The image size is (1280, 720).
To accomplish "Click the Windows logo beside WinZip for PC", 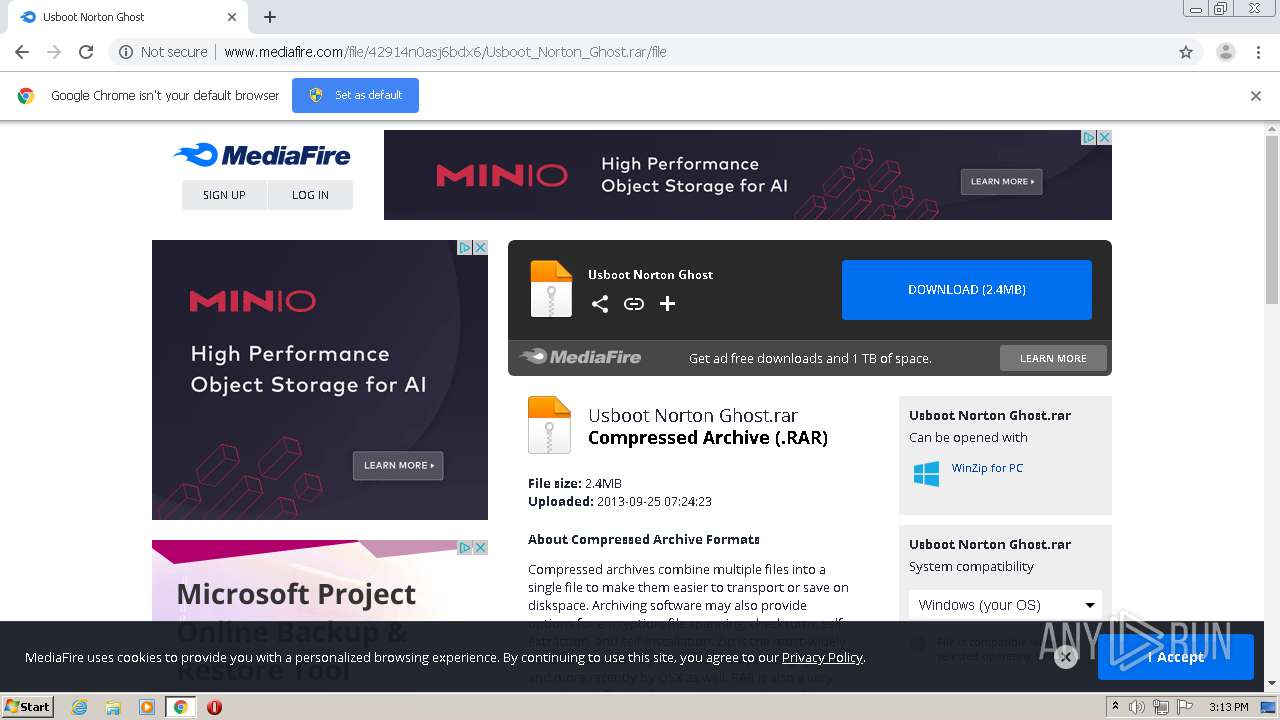I will pos(926,474).
